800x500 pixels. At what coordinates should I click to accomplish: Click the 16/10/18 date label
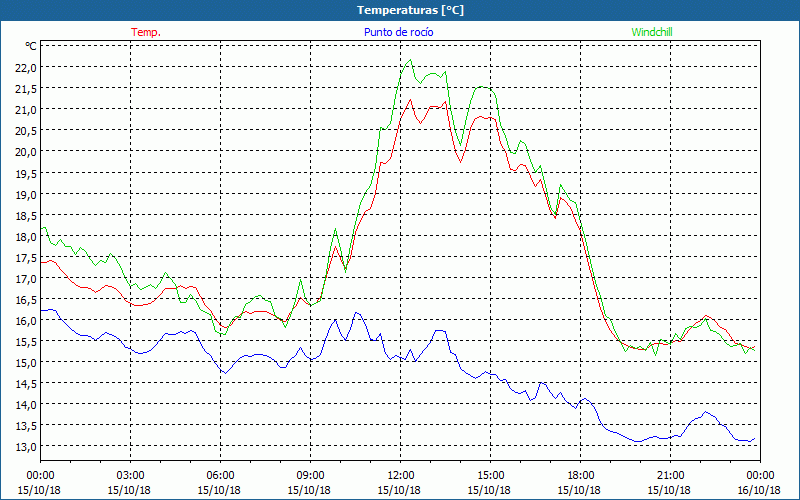pyautogui.click(x=758, y=490)
